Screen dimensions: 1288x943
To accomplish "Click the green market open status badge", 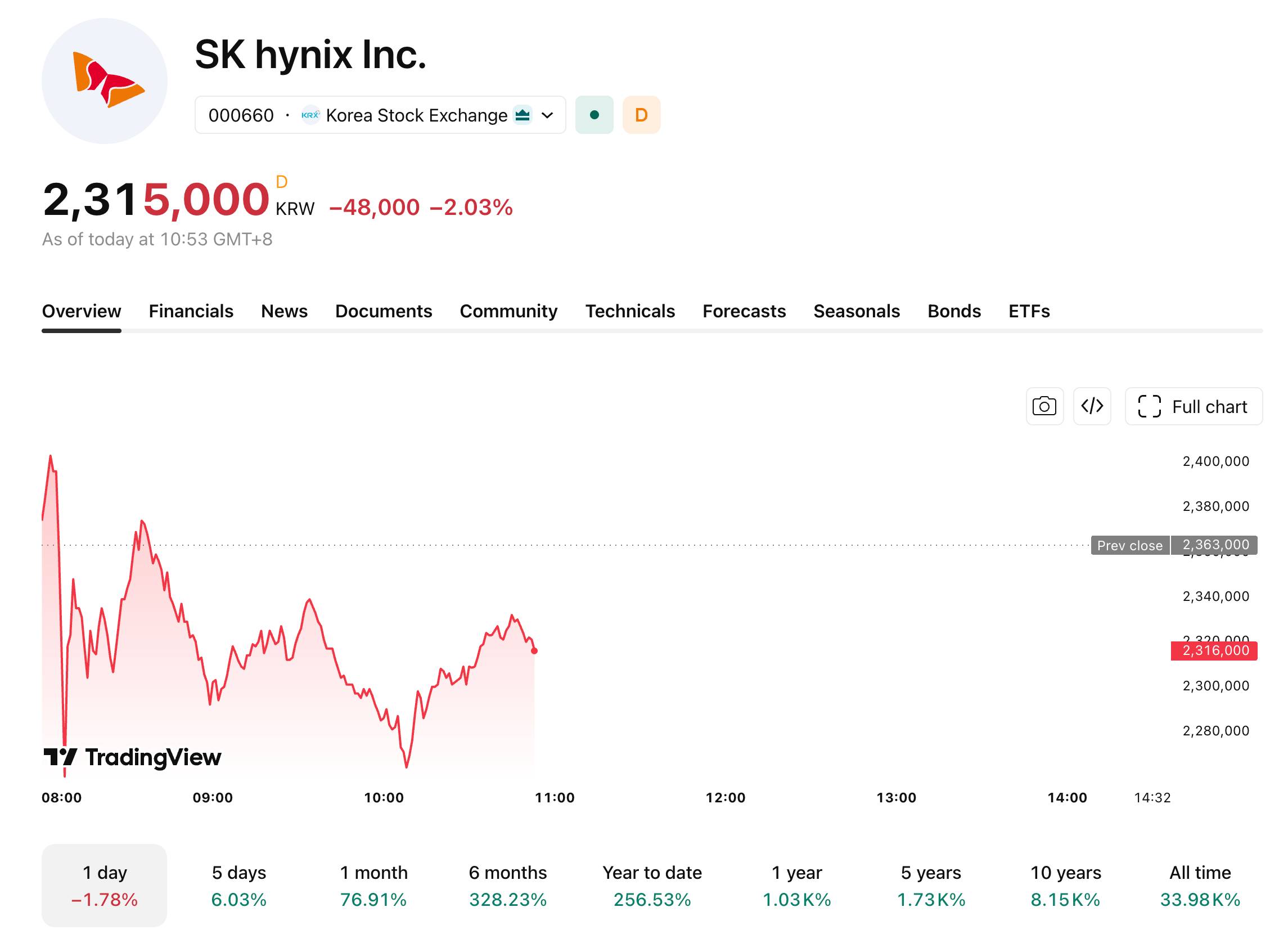I will click(594, 115).
